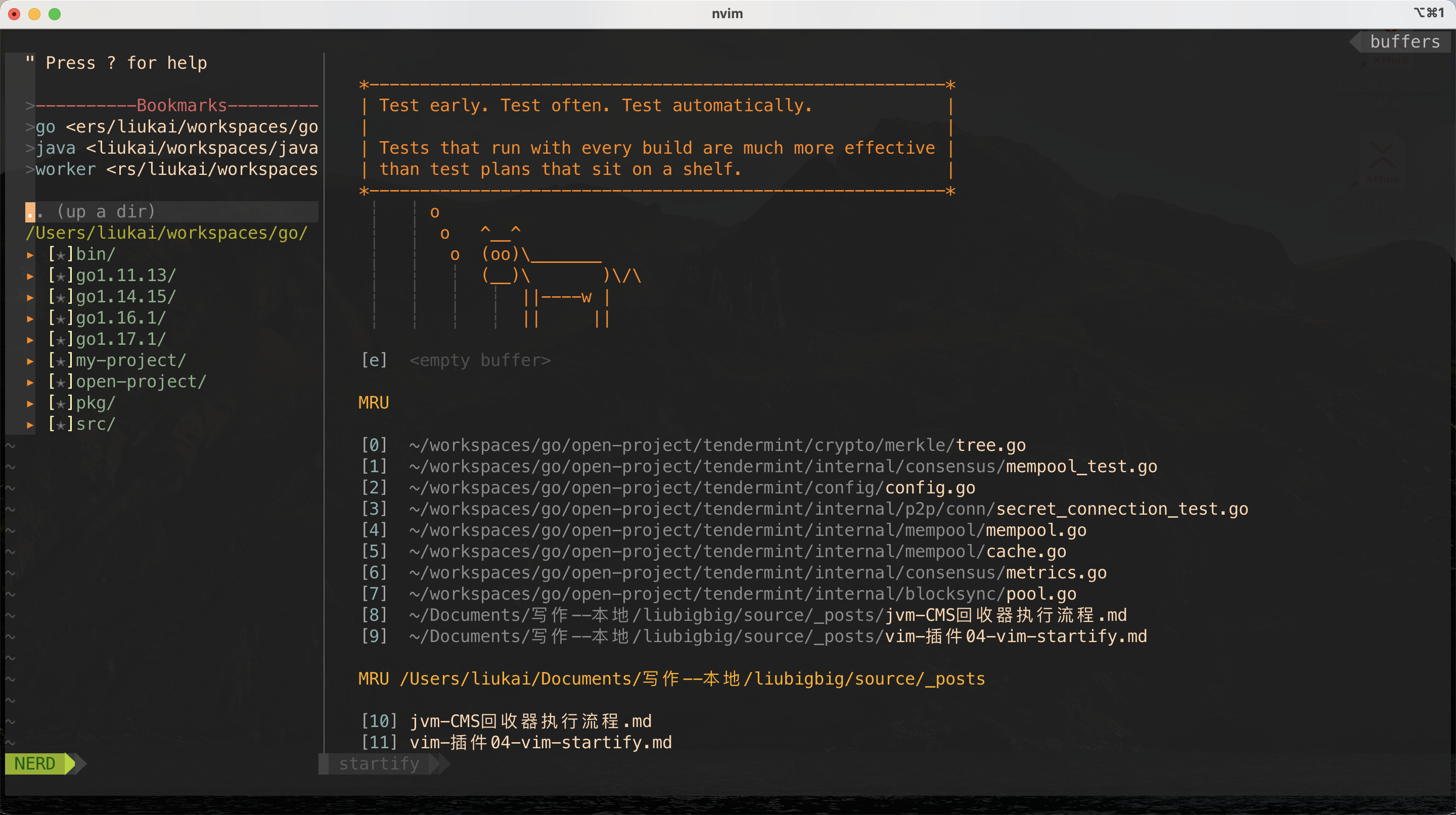
Task: Open MRU entry mempool_test.go
Action: [759, 467]
